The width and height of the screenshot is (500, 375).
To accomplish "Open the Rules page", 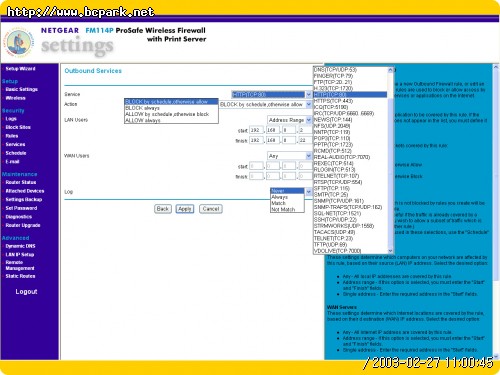I will (x=12, y=136).
